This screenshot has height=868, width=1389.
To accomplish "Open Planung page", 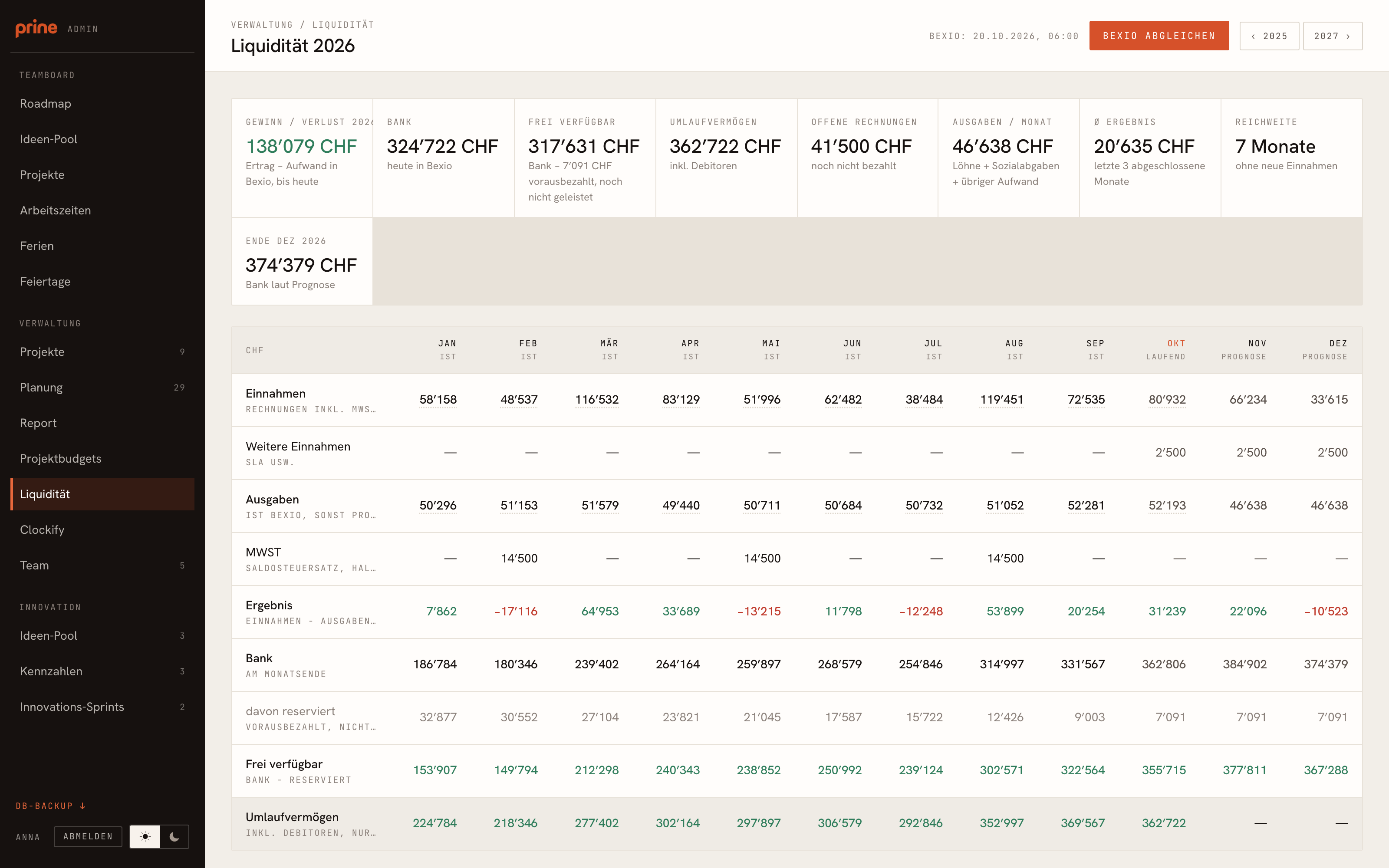I will pyautogui.click(x=102, y=388).
